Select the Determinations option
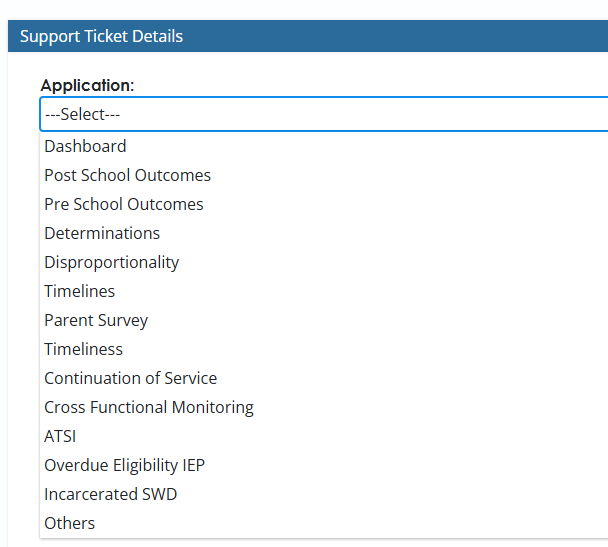 102,233
